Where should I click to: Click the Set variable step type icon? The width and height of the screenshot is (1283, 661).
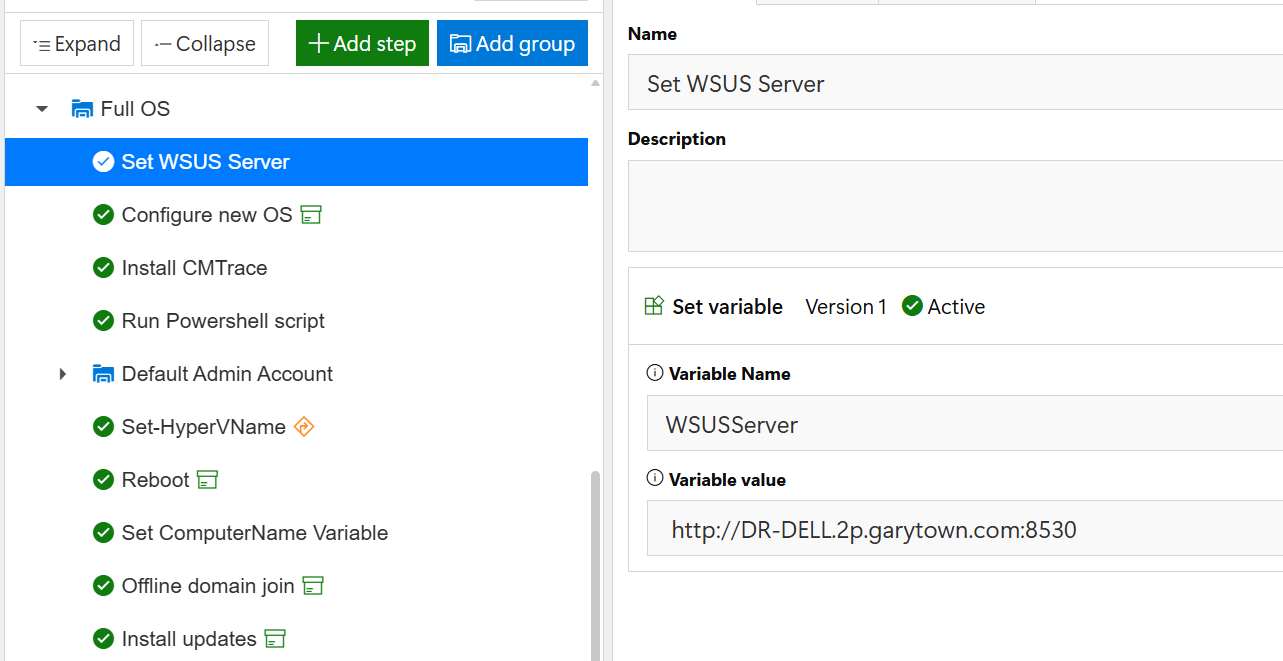tap(654, 306)
